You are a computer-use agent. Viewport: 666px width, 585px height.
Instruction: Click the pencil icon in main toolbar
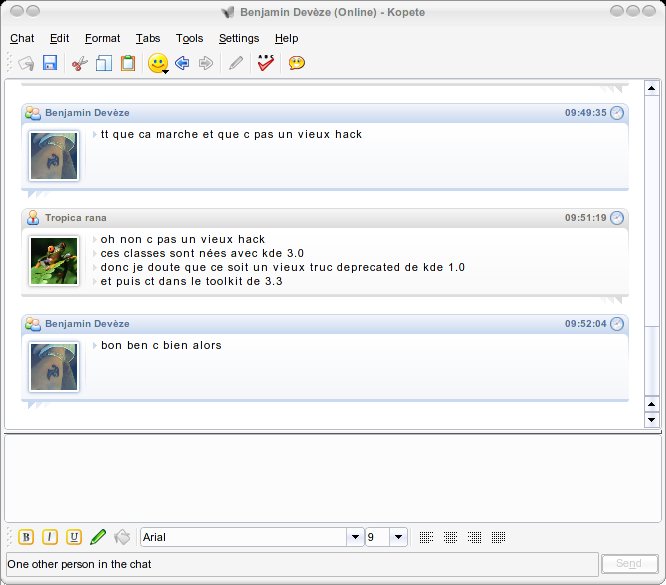(236, 63)
